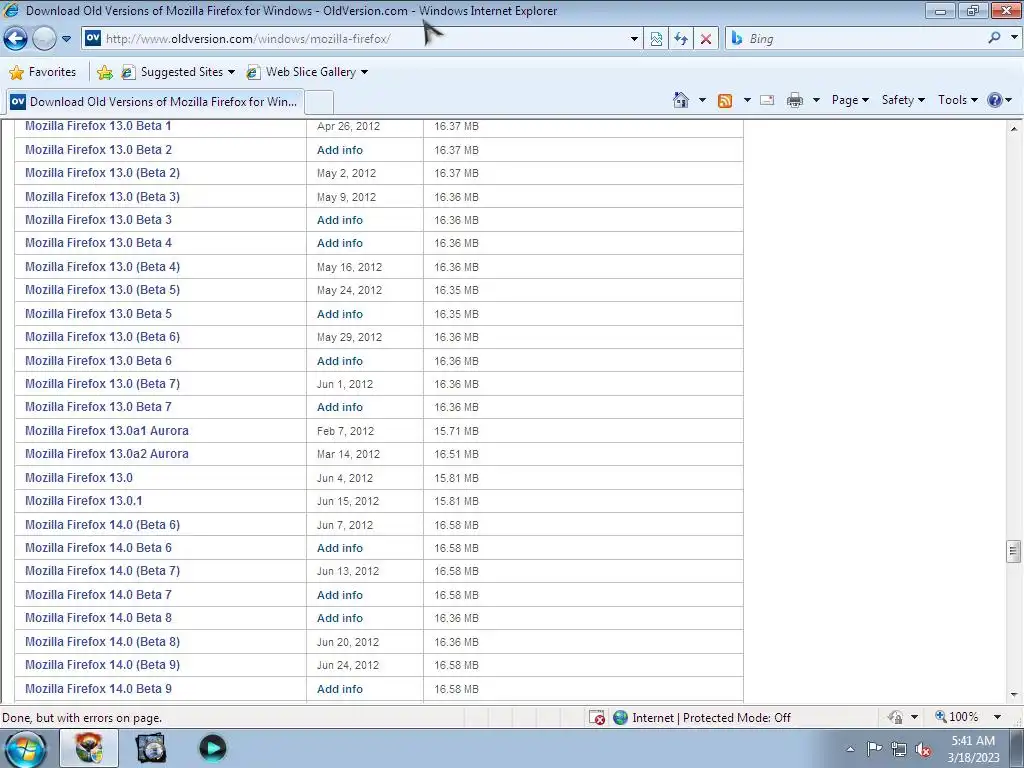Screen dimensions: 1024x768
Task: Click Add info for Firefox 14.0 Beta 8
Action: click(340, 618)
